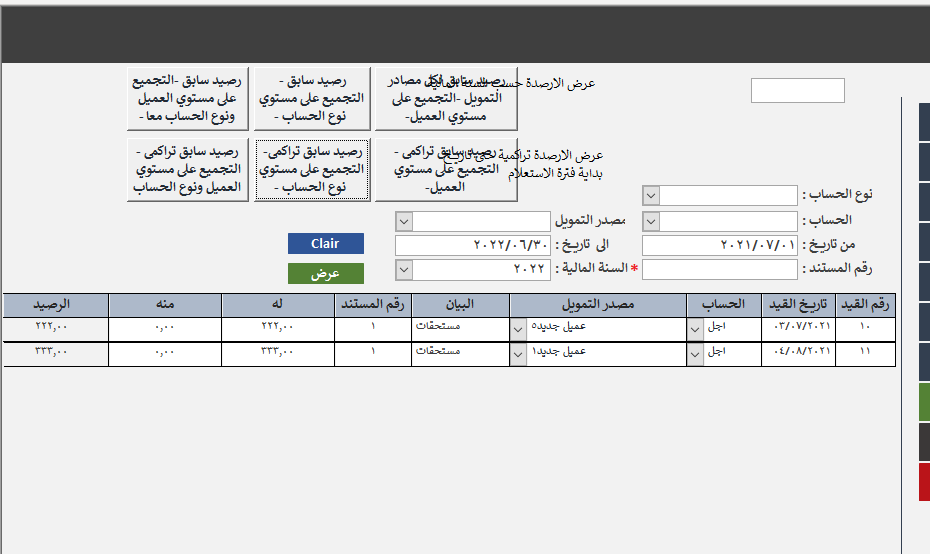Open the الحساب filter dropdown
The image size is (930, 554).
click(x=651, y=221)
